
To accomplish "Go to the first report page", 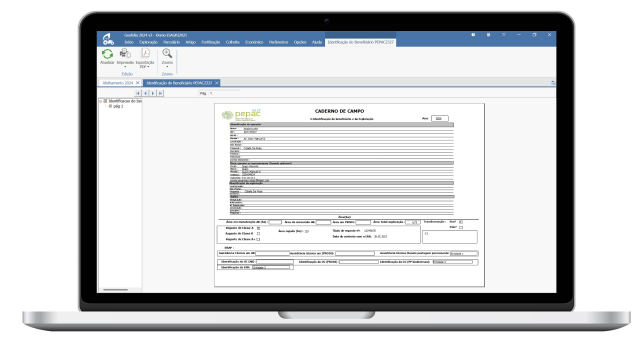I will click(138, 93).
